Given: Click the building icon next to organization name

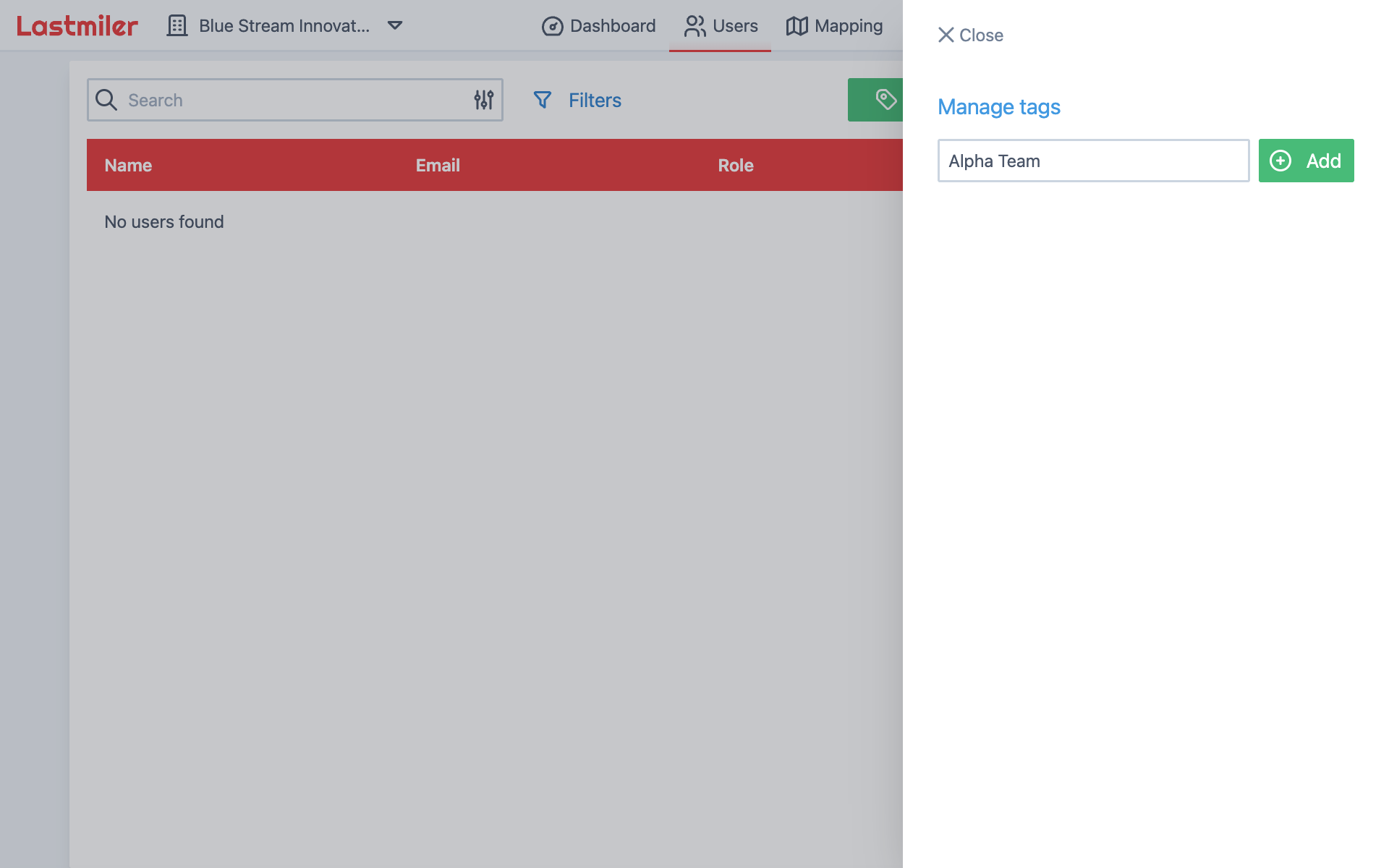Looking at the screenshot, I should pos(177,26).
